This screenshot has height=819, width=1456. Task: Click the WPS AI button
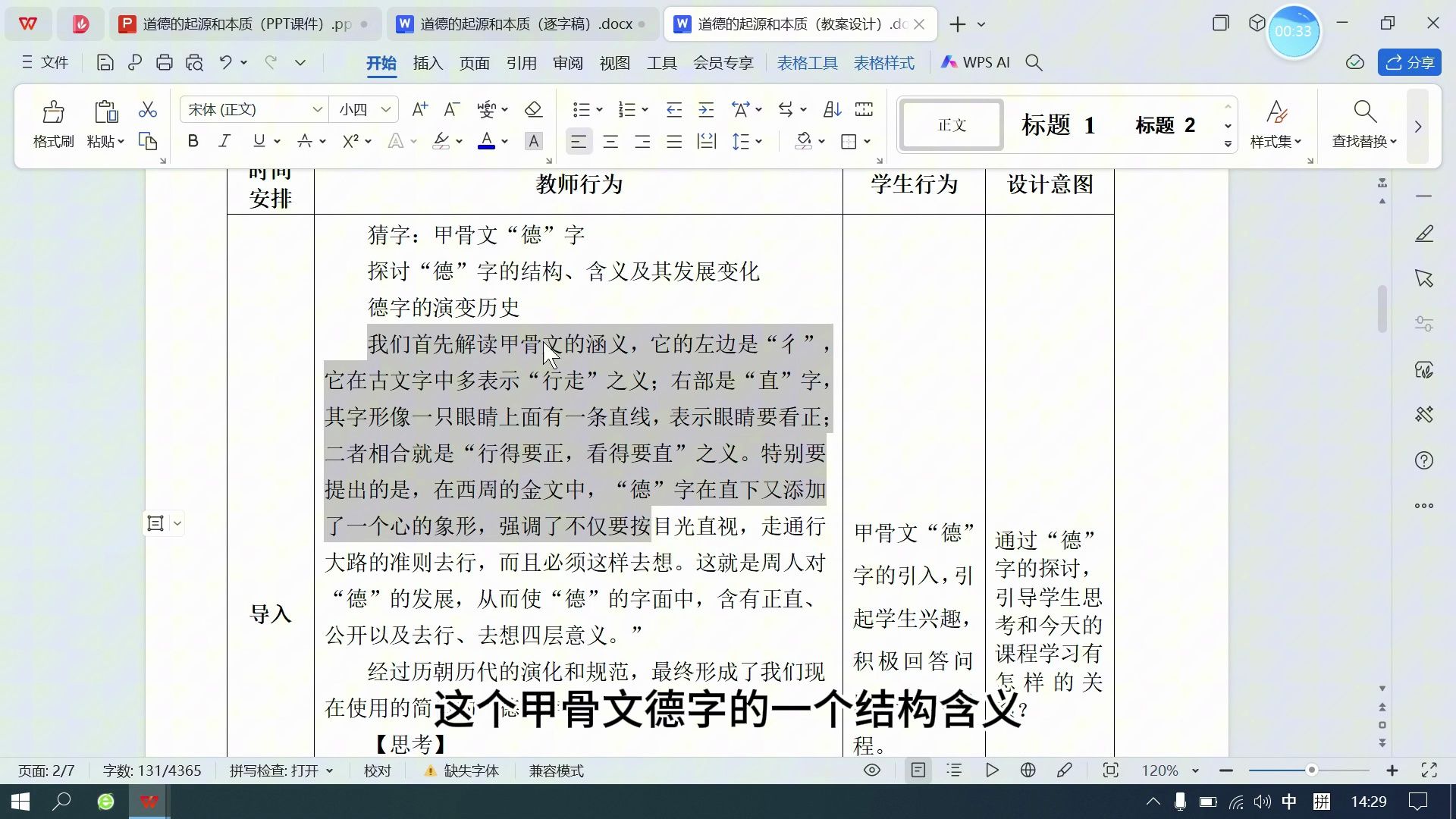975,63
